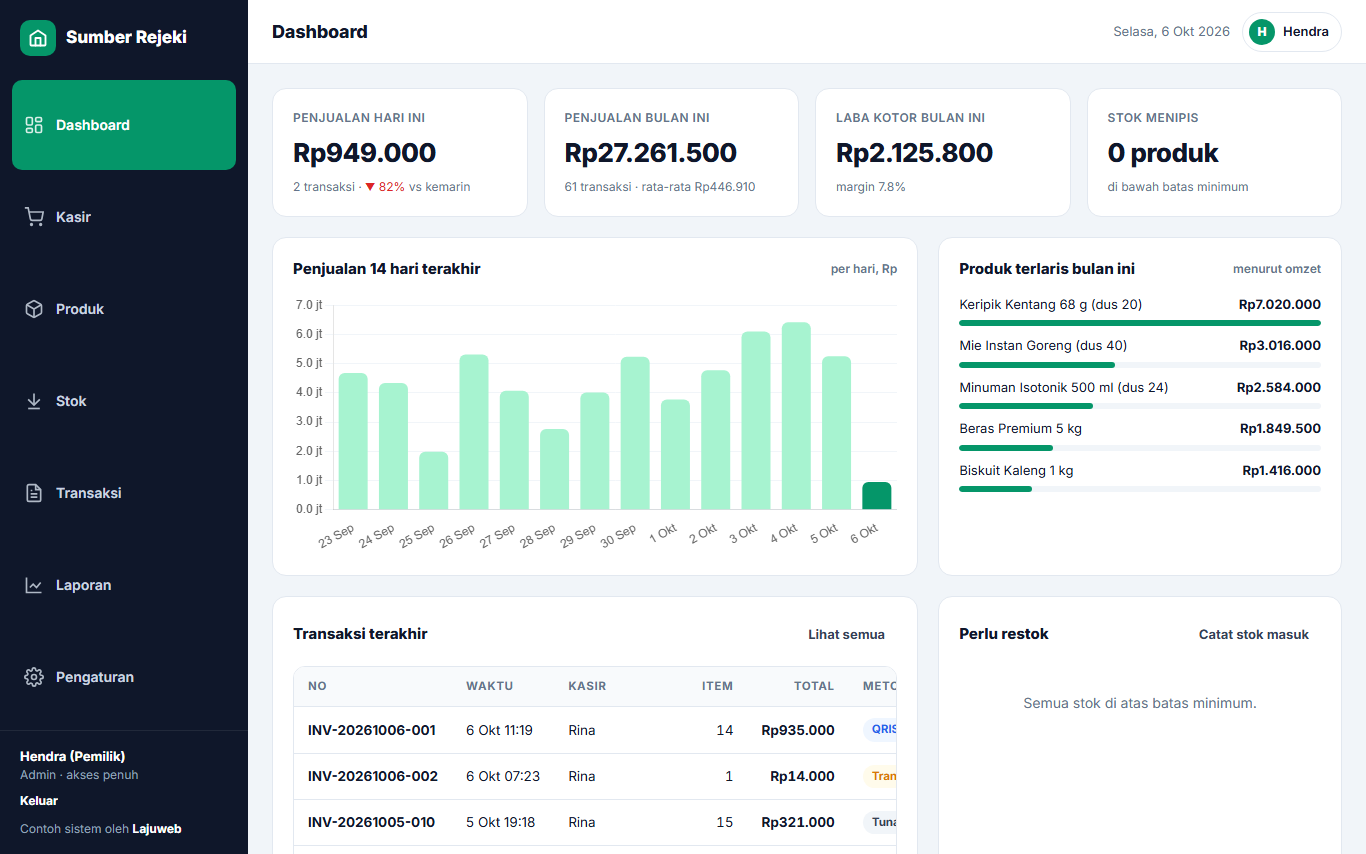Click the TOTAL column header
The width and height of the screenshot is (1366, 854).
pos(814,686)
